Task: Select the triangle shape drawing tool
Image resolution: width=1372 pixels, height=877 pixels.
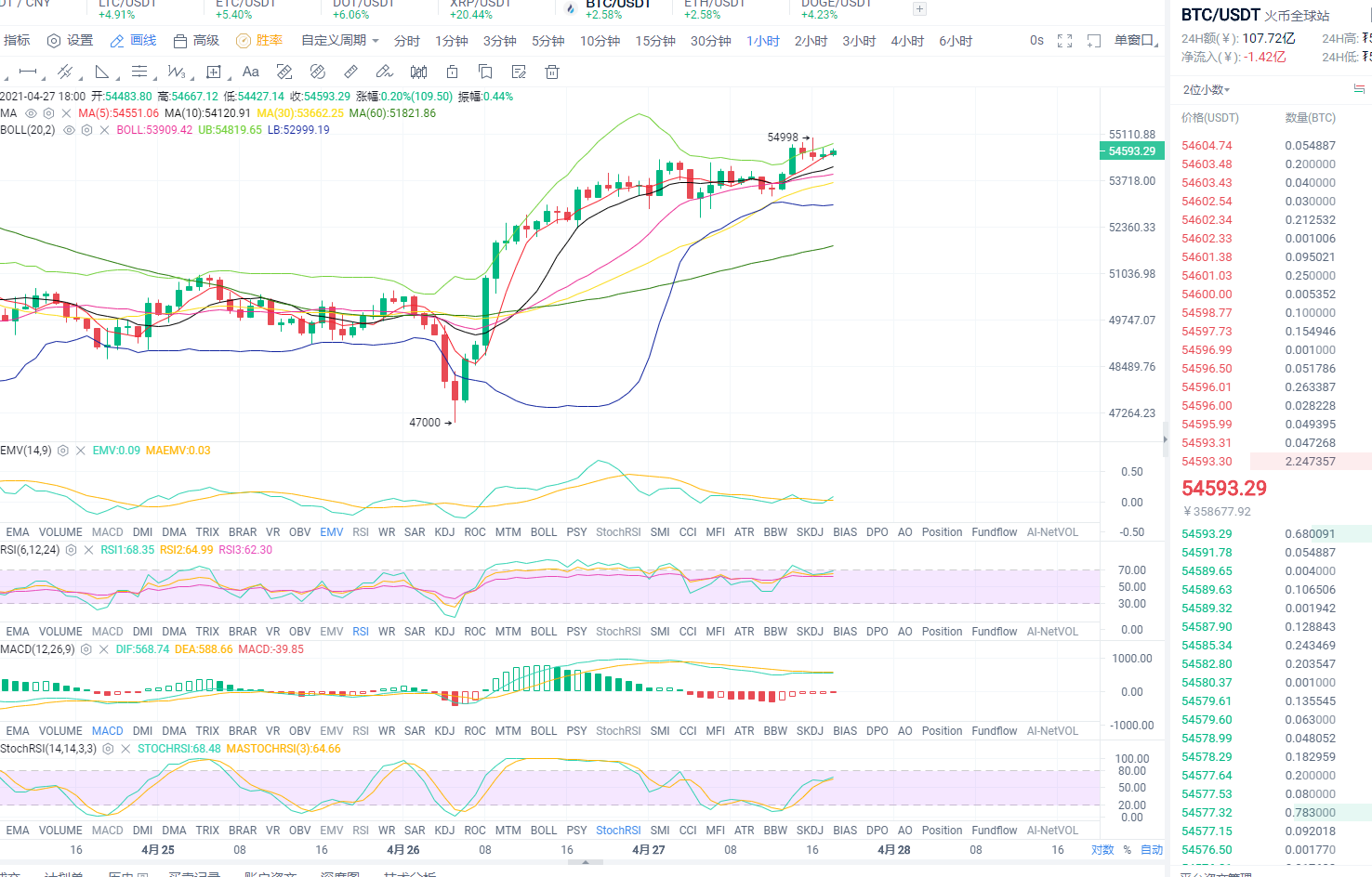Action: pos(102,72)
